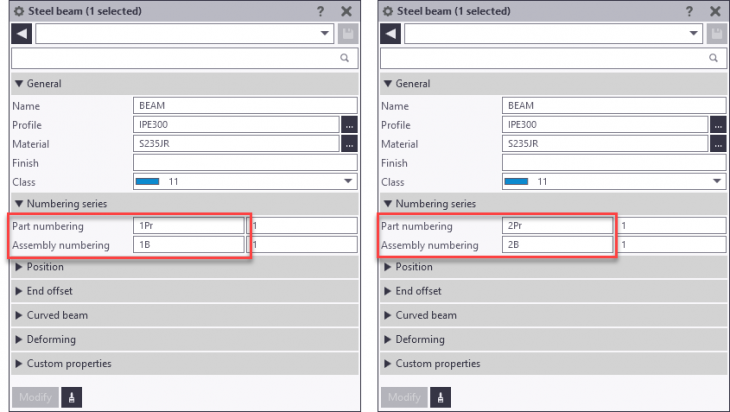Expand Position section in left panel

185,267
